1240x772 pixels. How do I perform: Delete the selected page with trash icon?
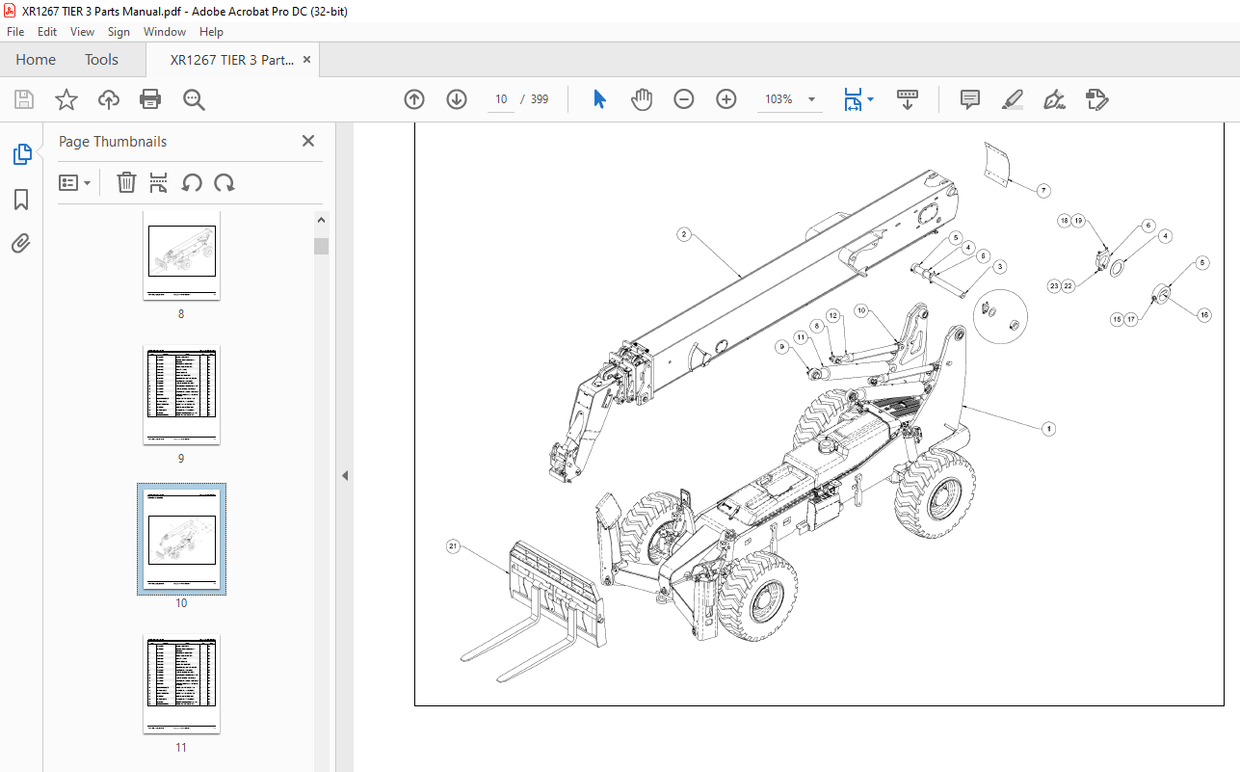point(126,182)
